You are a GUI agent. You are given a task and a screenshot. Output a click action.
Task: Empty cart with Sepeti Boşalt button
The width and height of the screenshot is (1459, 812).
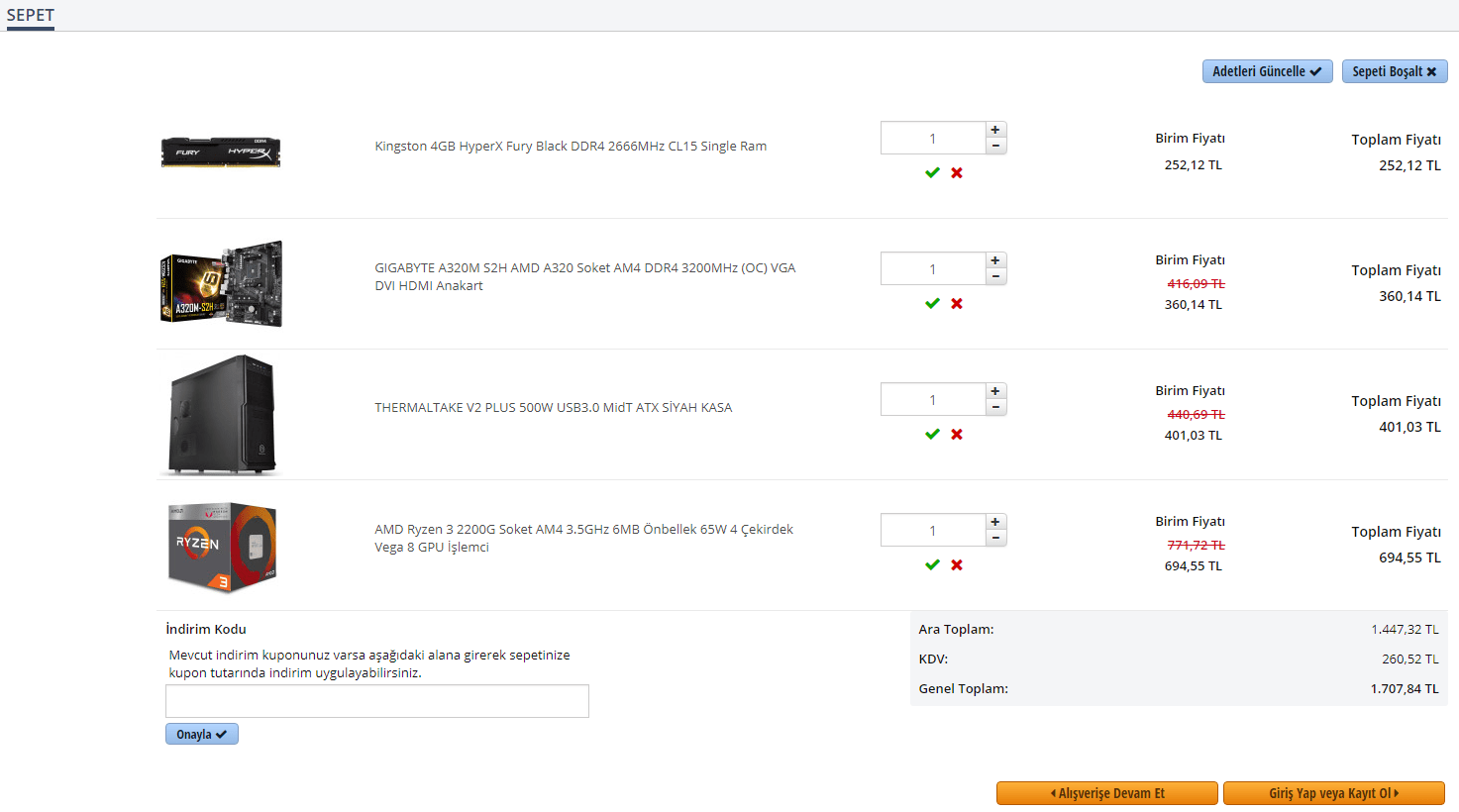tap(1394, 71)
